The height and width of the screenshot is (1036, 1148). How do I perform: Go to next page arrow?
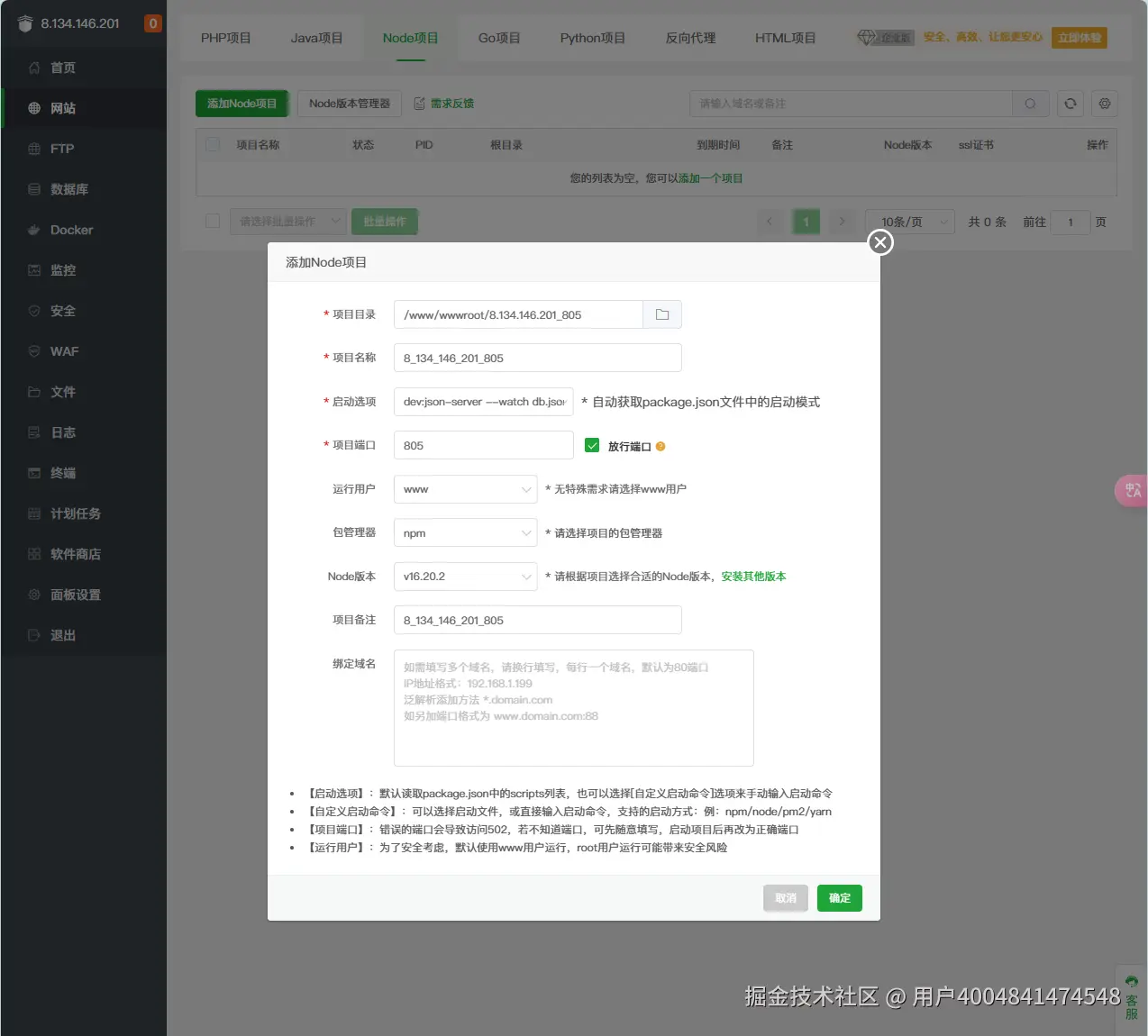[x=843, y=222]
